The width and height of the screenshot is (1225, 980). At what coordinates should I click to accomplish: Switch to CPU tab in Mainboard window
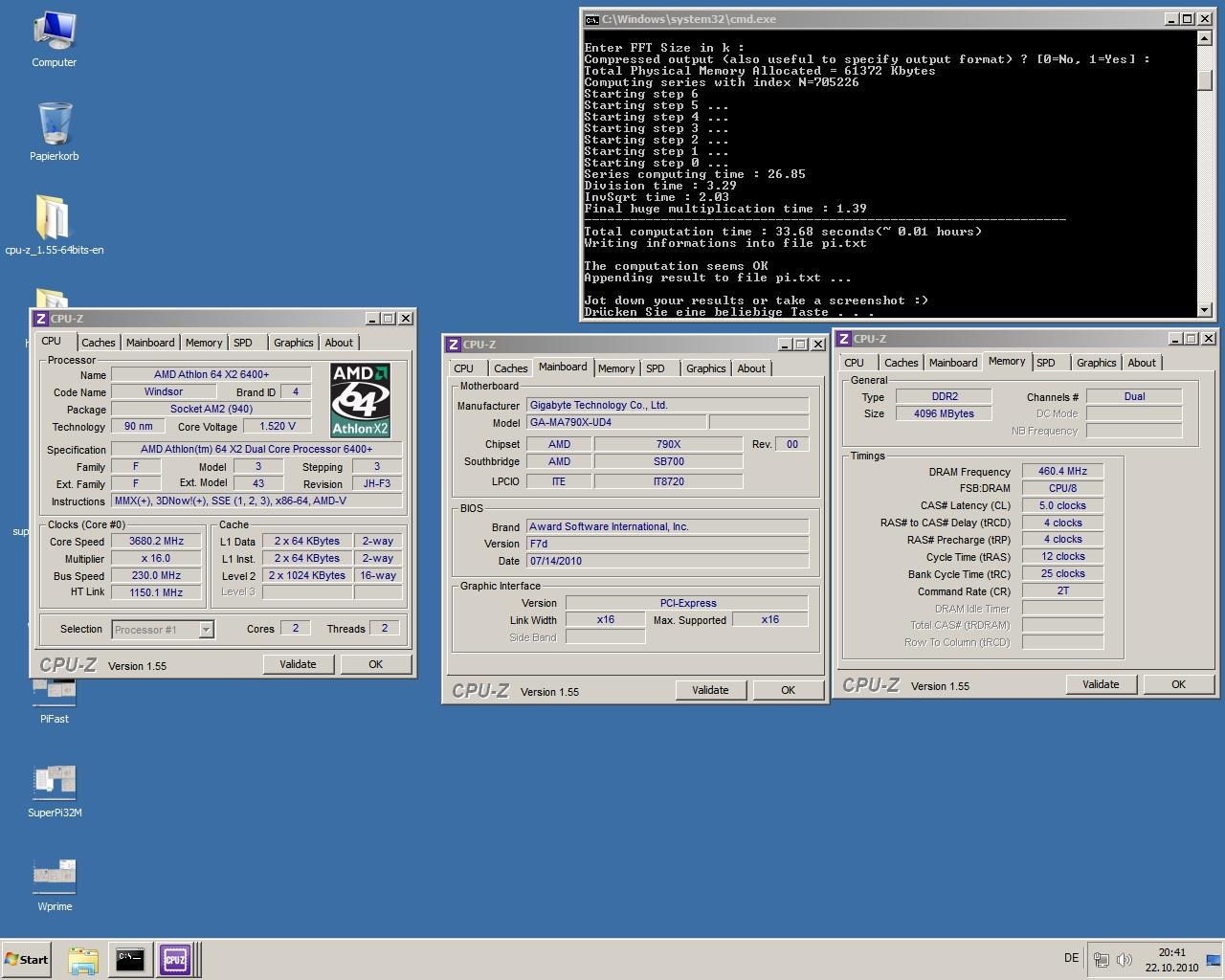[464, 368]
